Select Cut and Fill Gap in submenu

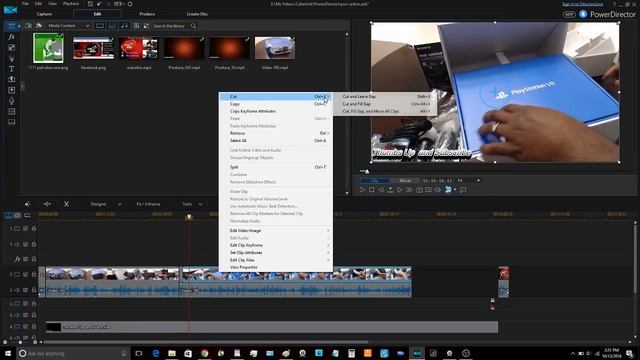tap(385, 104)
